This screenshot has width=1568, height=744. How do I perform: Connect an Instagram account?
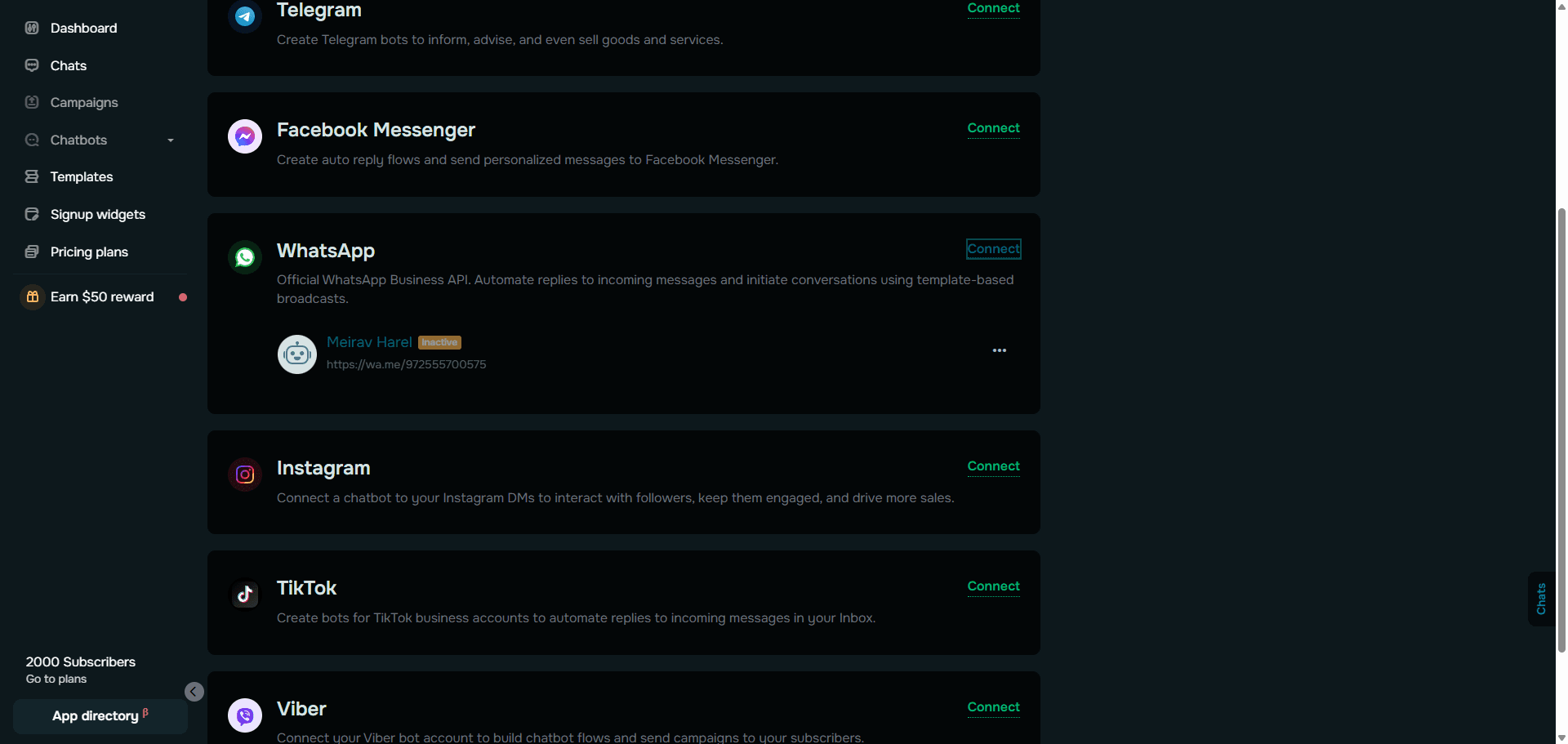tap(994, 466)
